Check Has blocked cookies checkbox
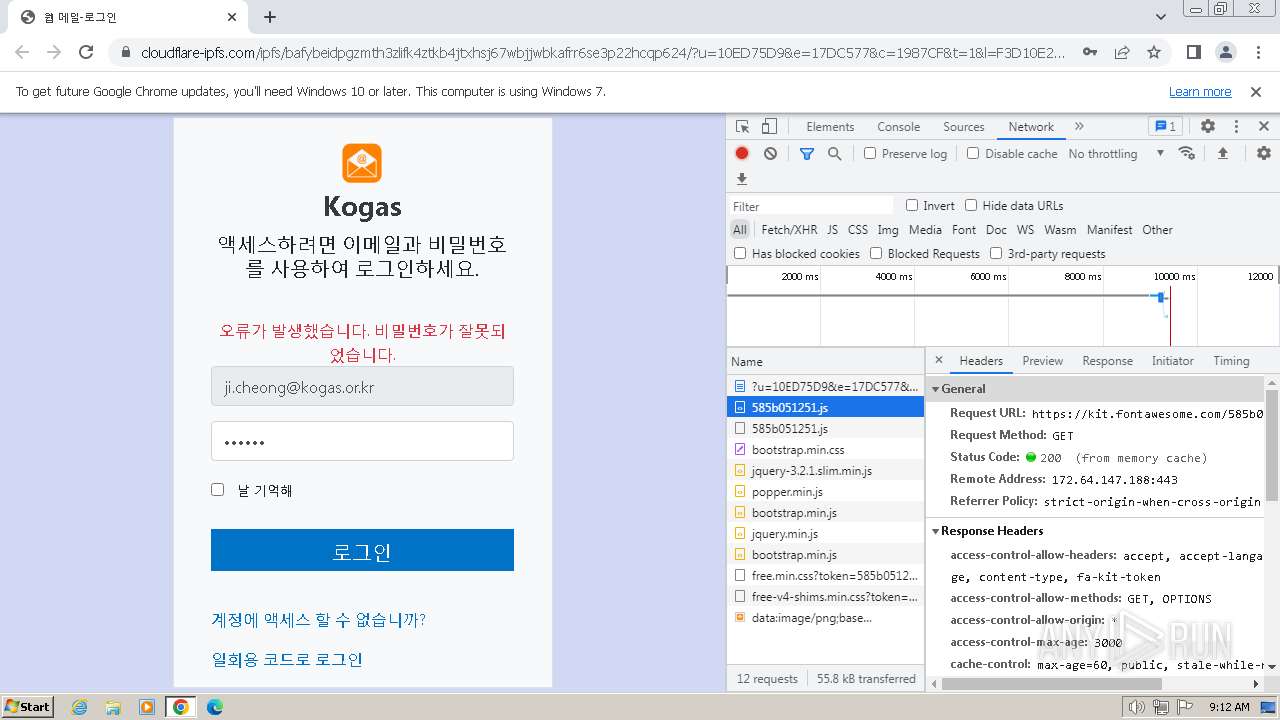 [x=740, y=253]
